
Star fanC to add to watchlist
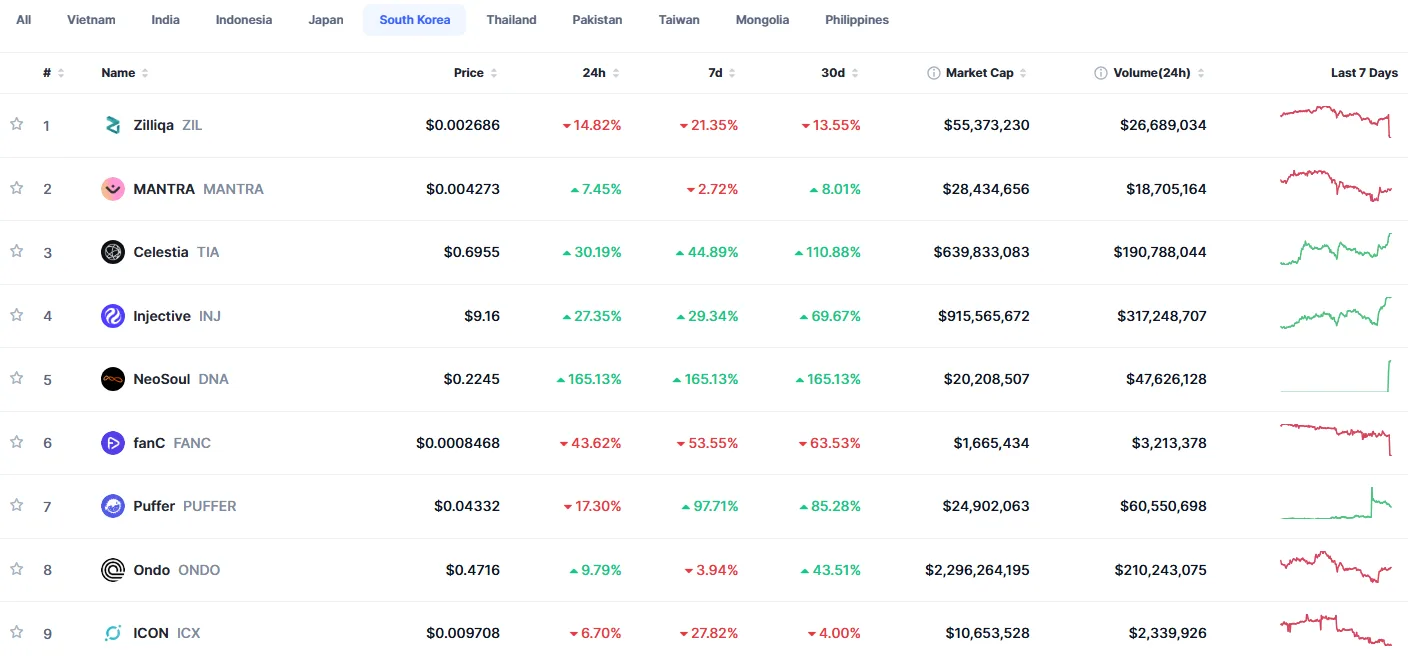tap(16, 442)
